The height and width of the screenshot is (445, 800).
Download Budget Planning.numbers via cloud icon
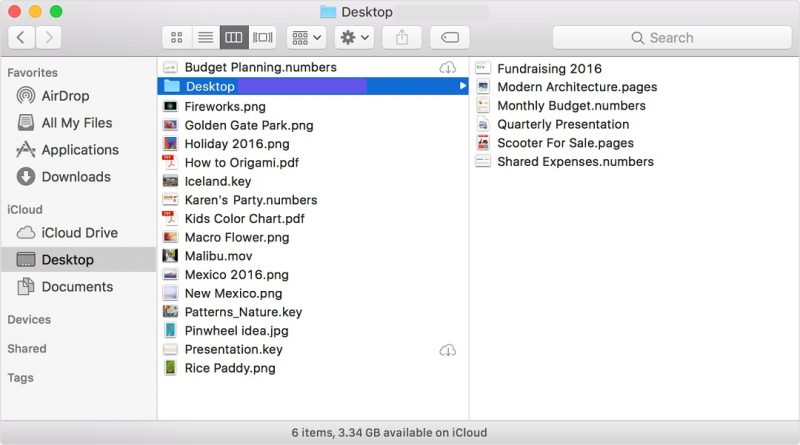click(447, 67)
